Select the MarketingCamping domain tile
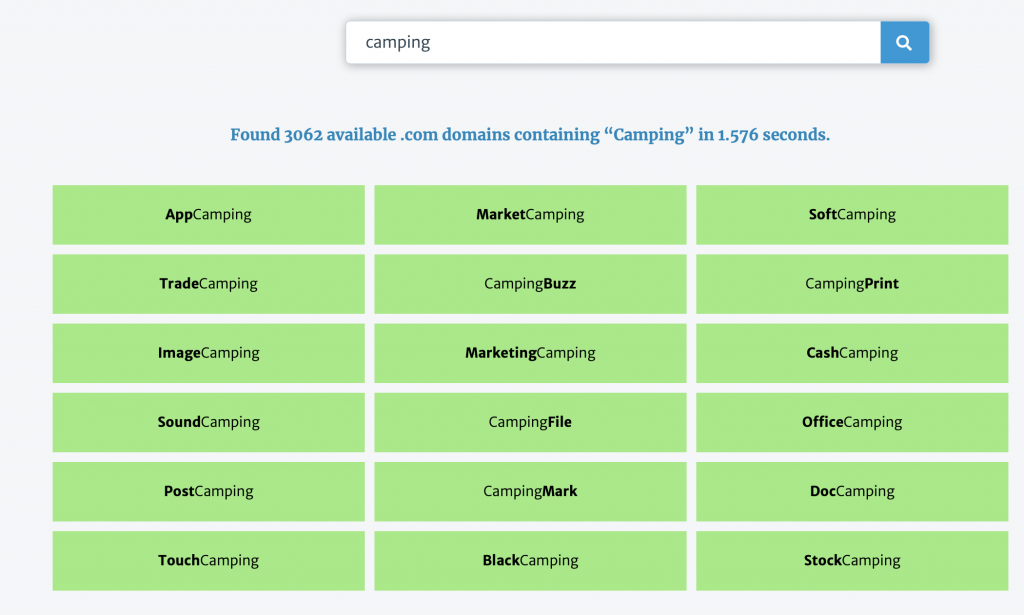The image size is (1024, 615). (530, 353)
